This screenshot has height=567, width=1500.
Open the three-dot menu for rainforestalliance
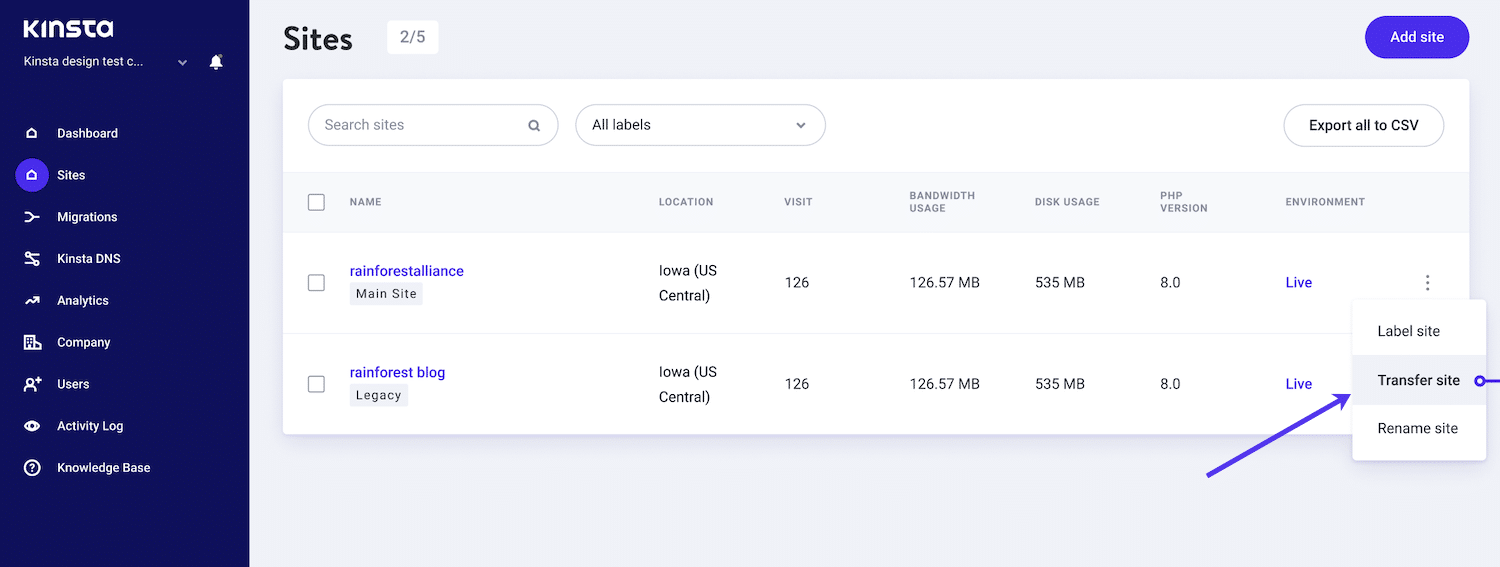pyautogui.click(x=1427, y=283)
